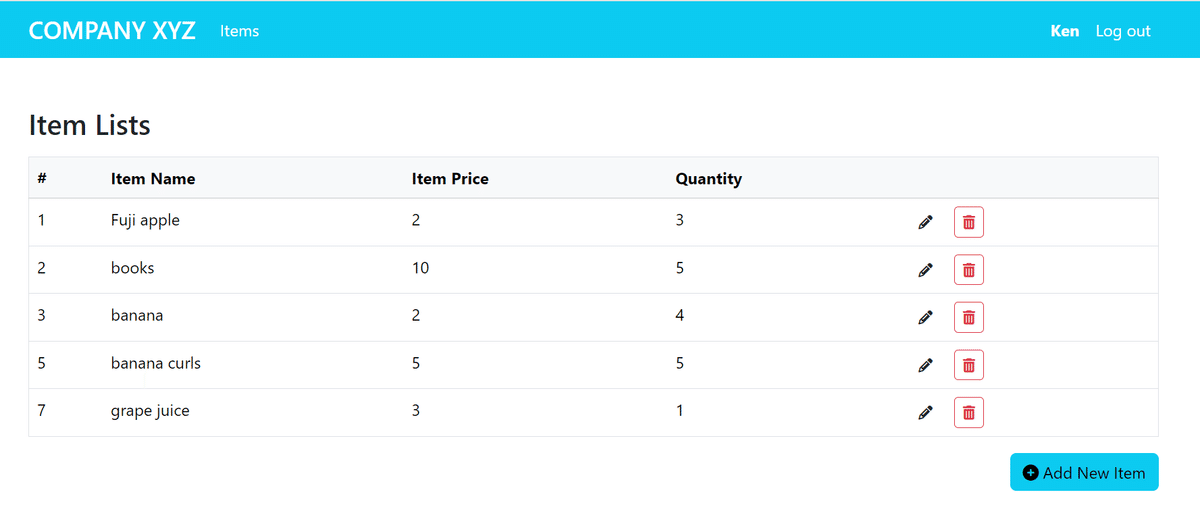The image size is (1200, 511).
Task: Select the grape juice name cell
Action: click(150, 411)
